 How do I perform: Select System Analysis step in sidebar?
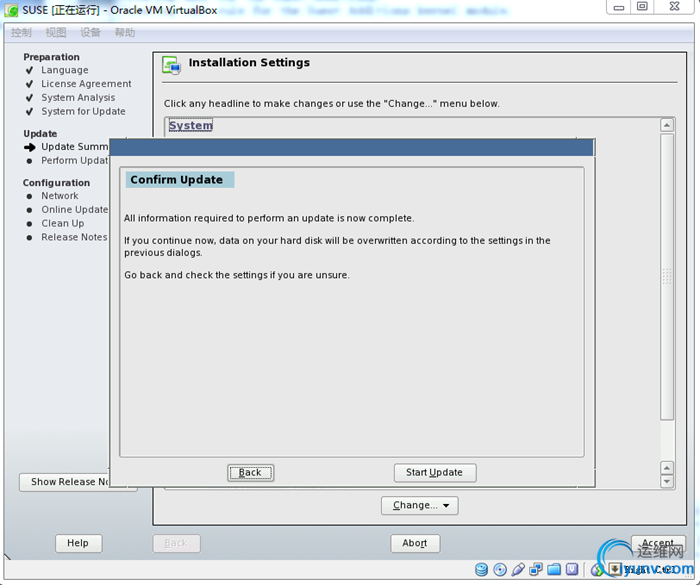(78, 98)
